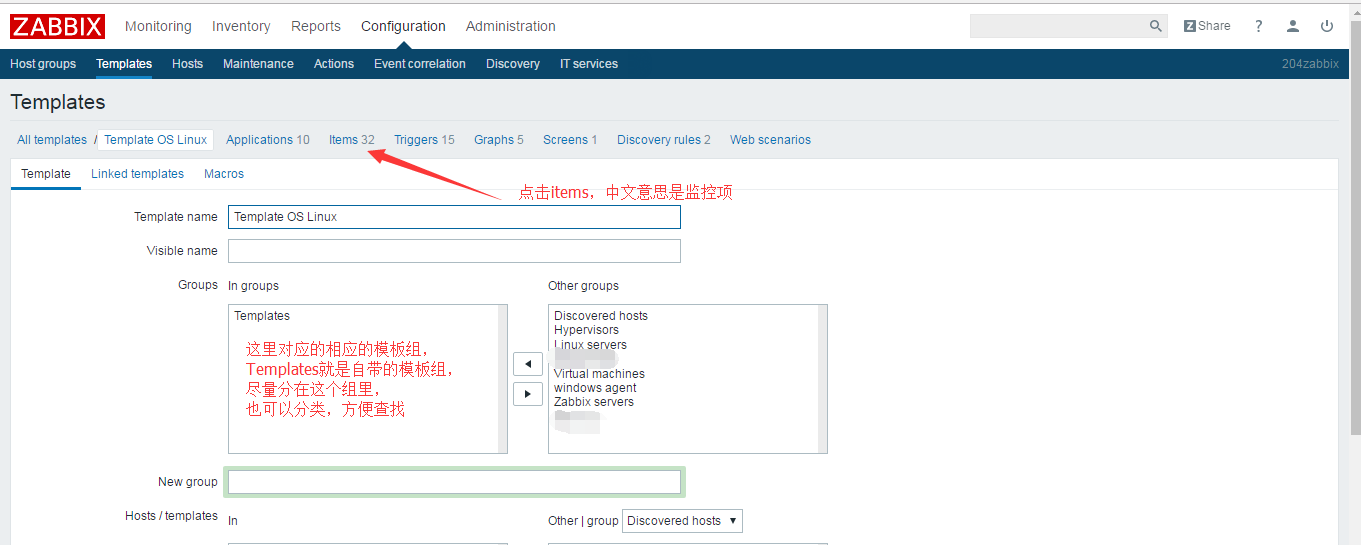The height and width of the screenshot is (545, 1361).
Task: Select Linux servers in Other groups
Action: (591, 345)
